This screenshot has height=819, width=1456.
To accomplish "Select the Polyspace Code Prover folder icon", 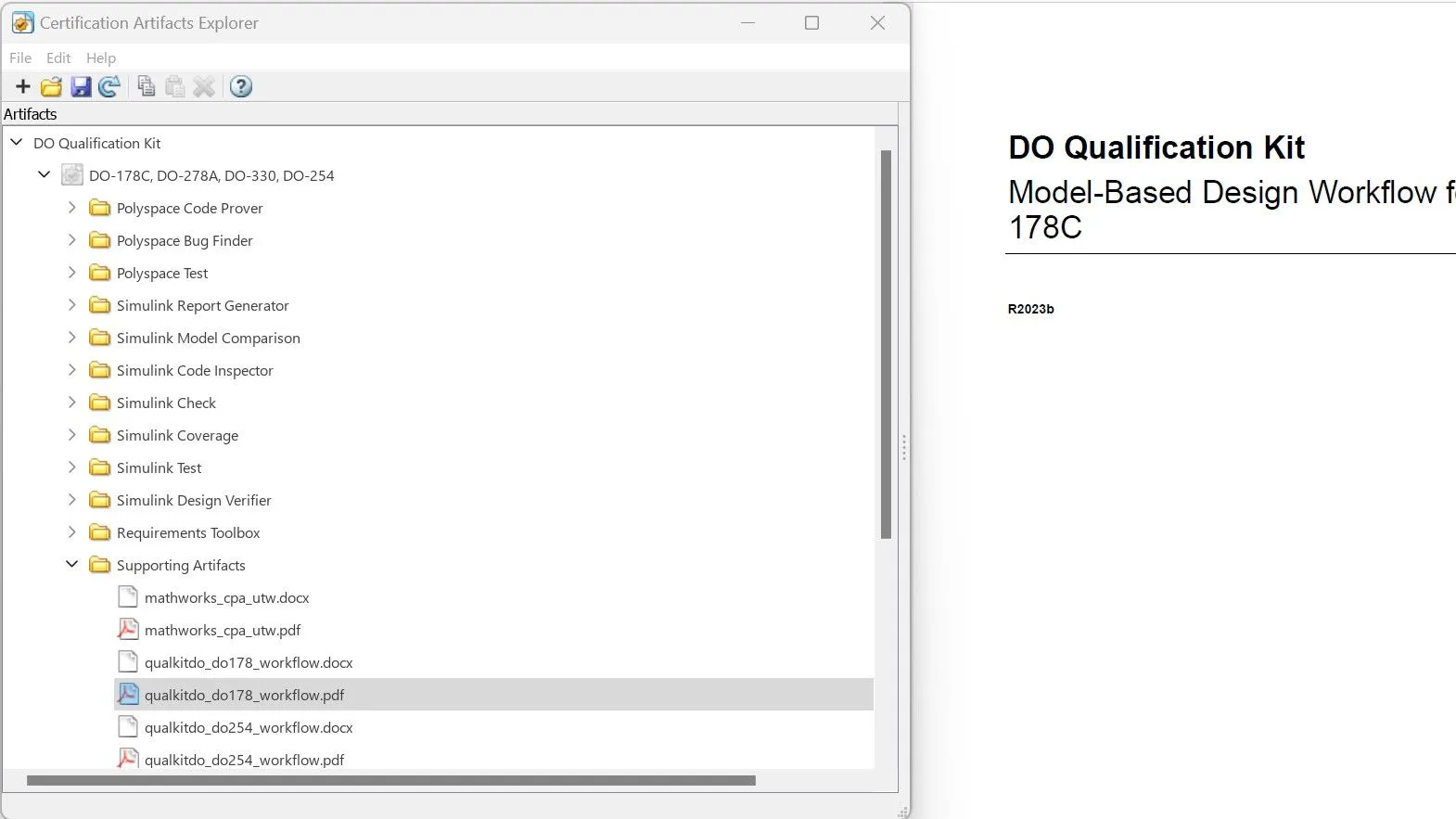I will click(99, 208).
